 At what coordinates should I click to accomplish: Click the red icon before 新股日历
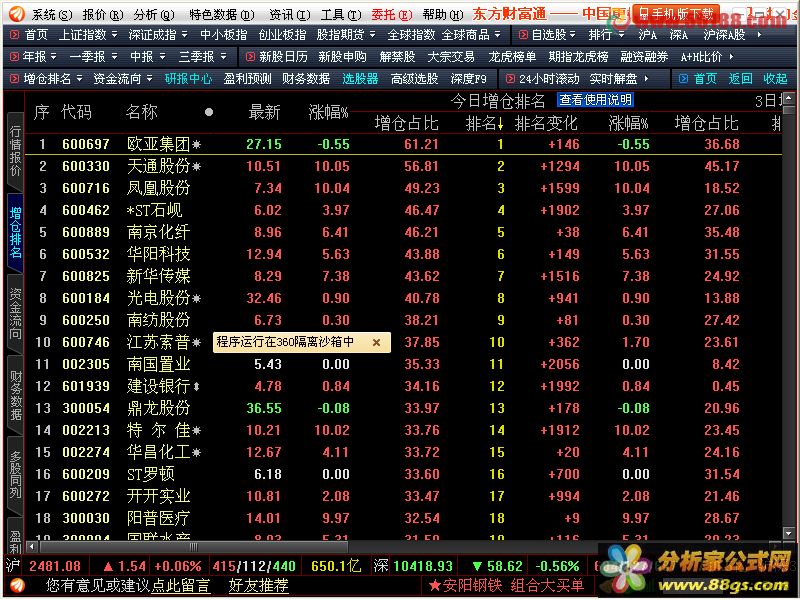pyautogui.click(x=250, y=56)
